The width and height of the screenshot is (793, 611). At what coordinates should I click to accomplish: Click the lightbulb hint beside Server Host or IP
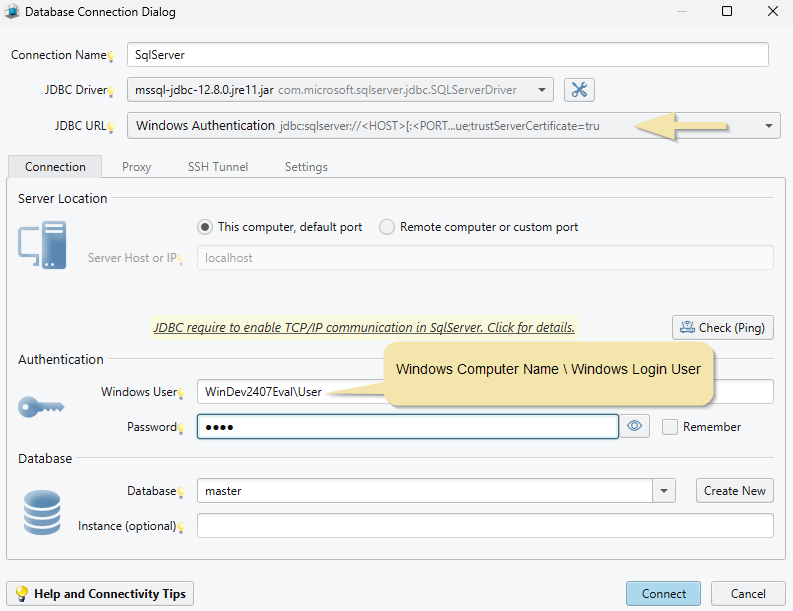click(183, 260)
